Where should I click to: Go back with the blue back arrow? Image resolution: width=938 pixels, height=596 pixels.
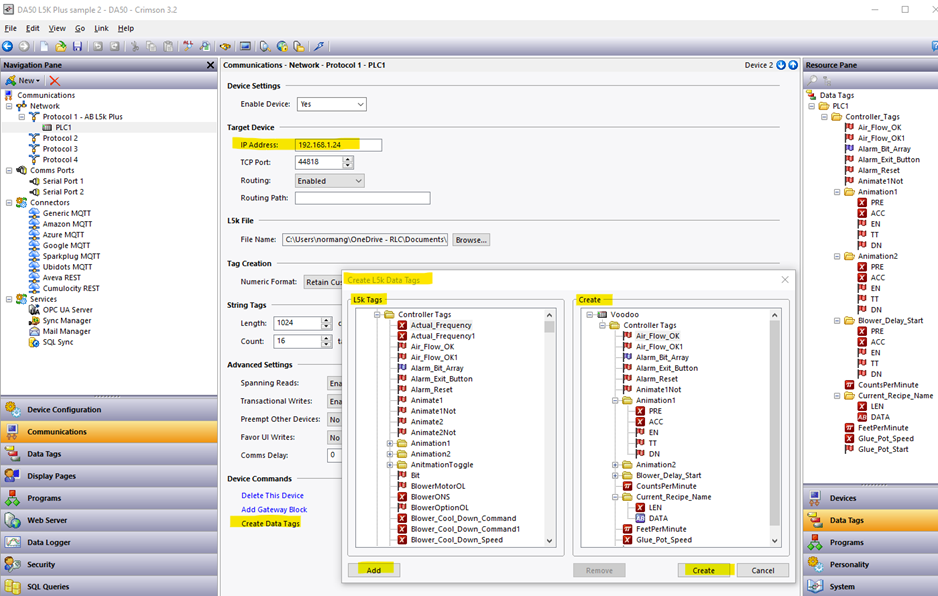[7, 46]
